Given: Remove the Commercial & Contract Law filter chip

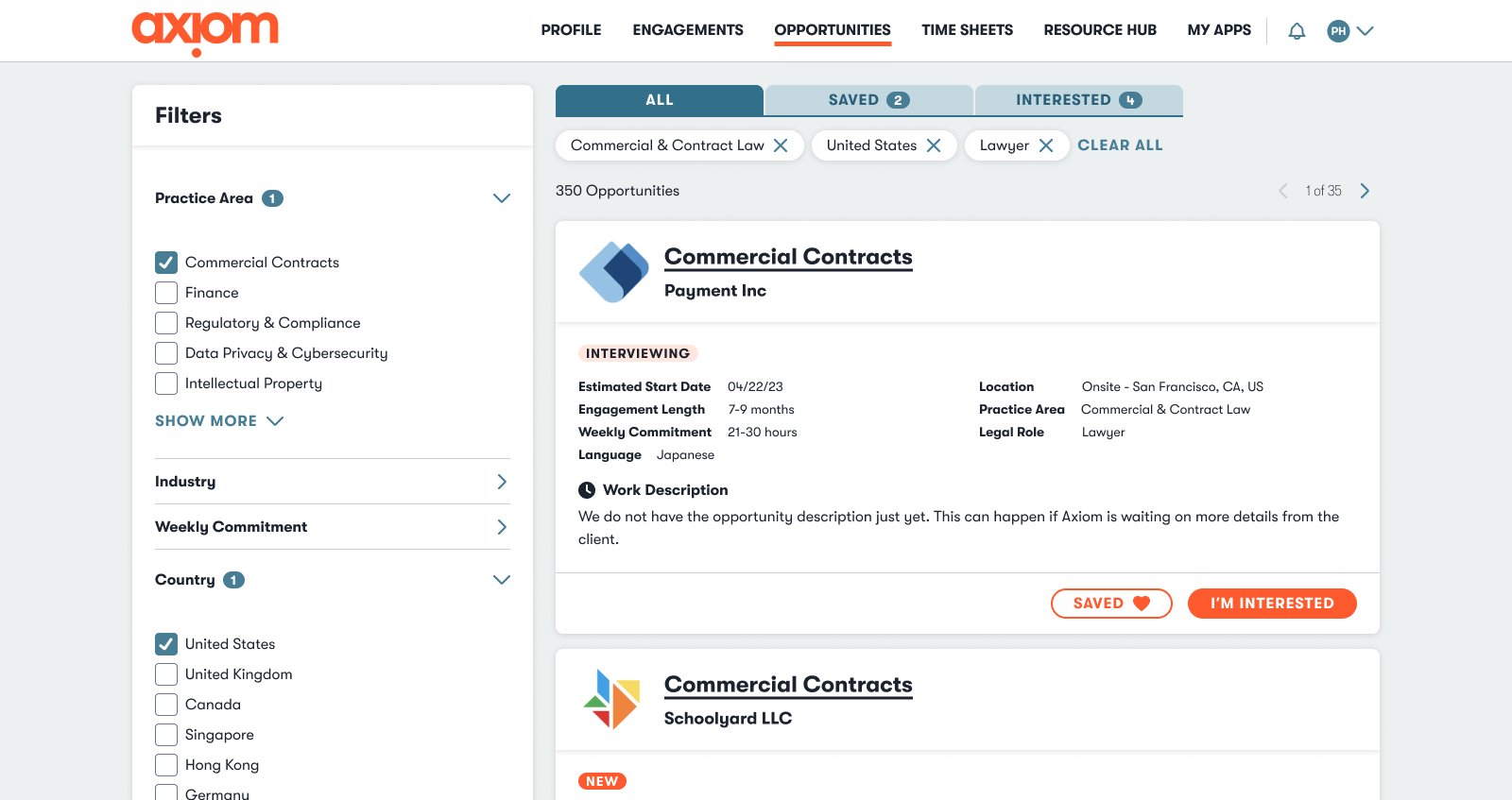Looking at the screenshot, I should point(781,145).
